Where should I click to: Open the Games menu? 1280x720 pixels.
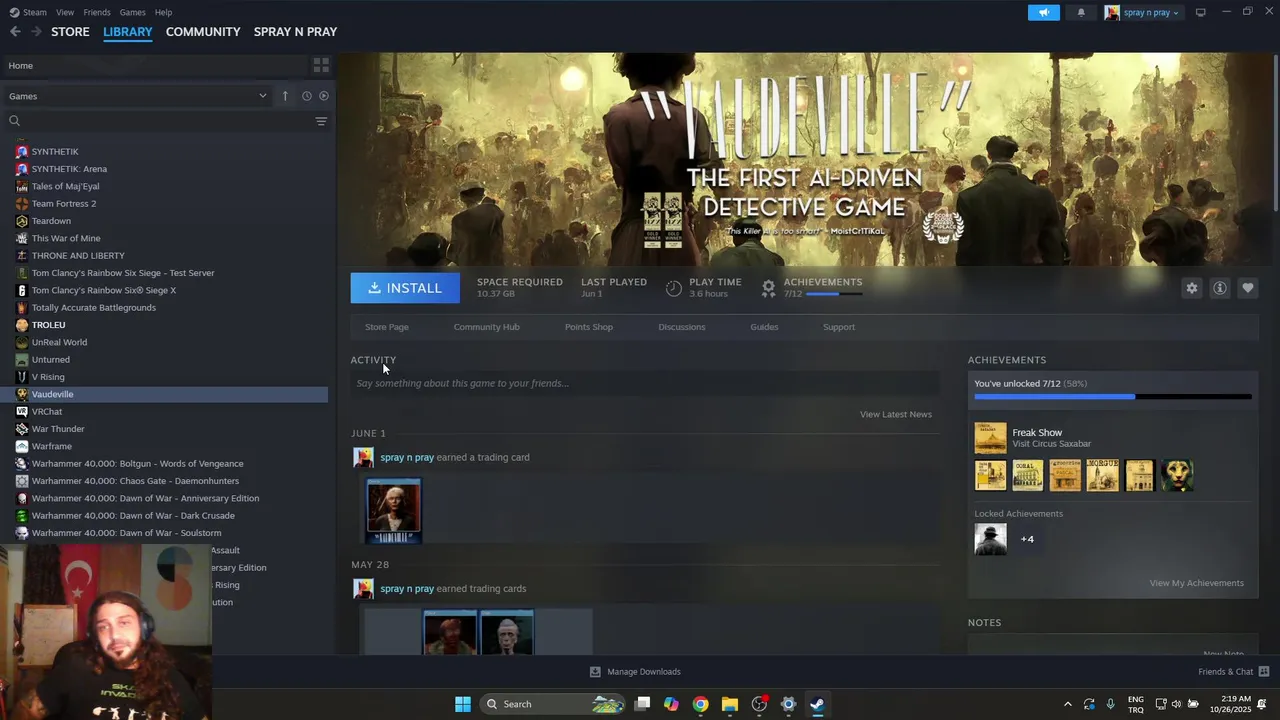coord(132,12)
